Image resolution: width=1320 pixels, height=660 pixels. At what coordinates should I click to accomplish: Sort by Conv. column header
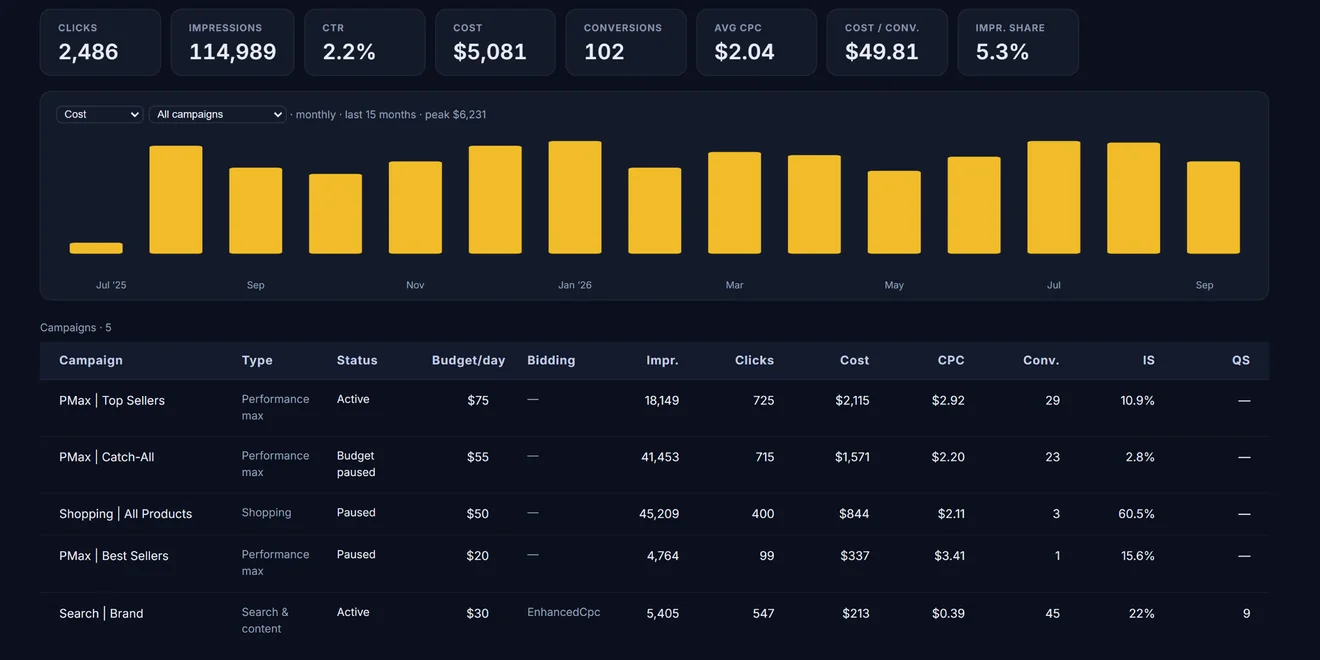click(x=1041, y=360)
